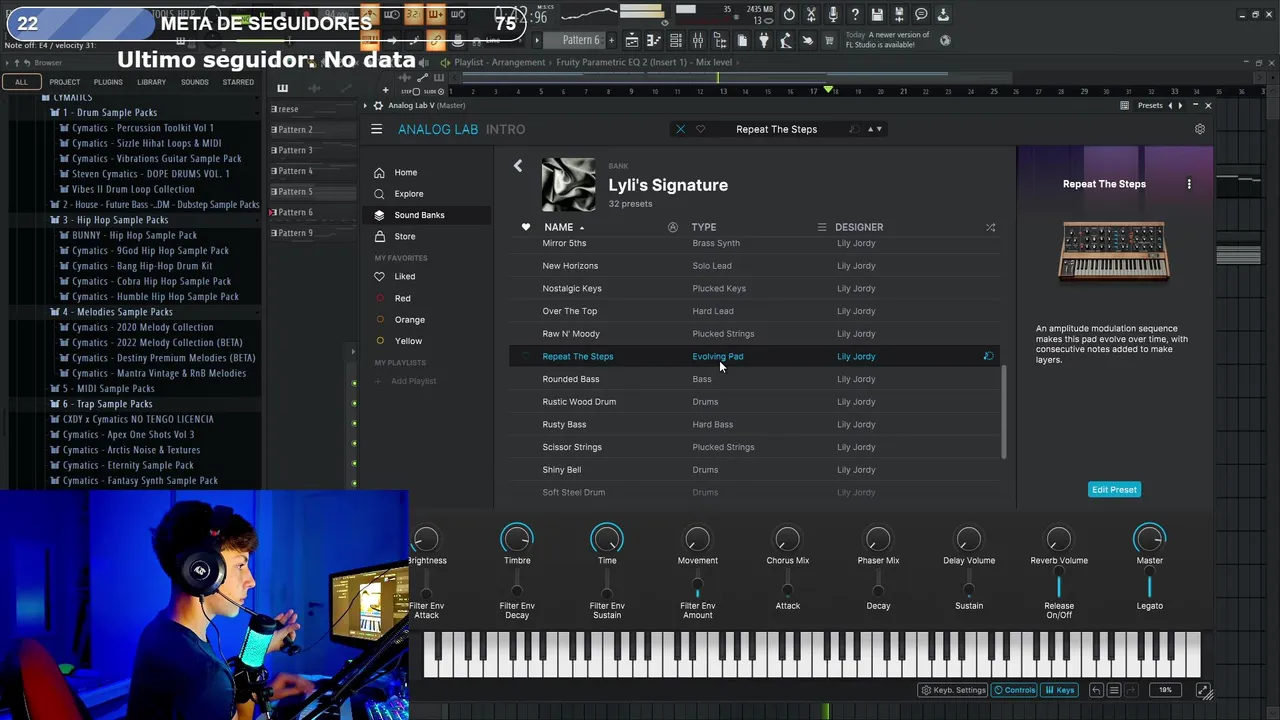Screen dimensions: 1280x720
Task: Click the Timbre knob
Action: 517,539
